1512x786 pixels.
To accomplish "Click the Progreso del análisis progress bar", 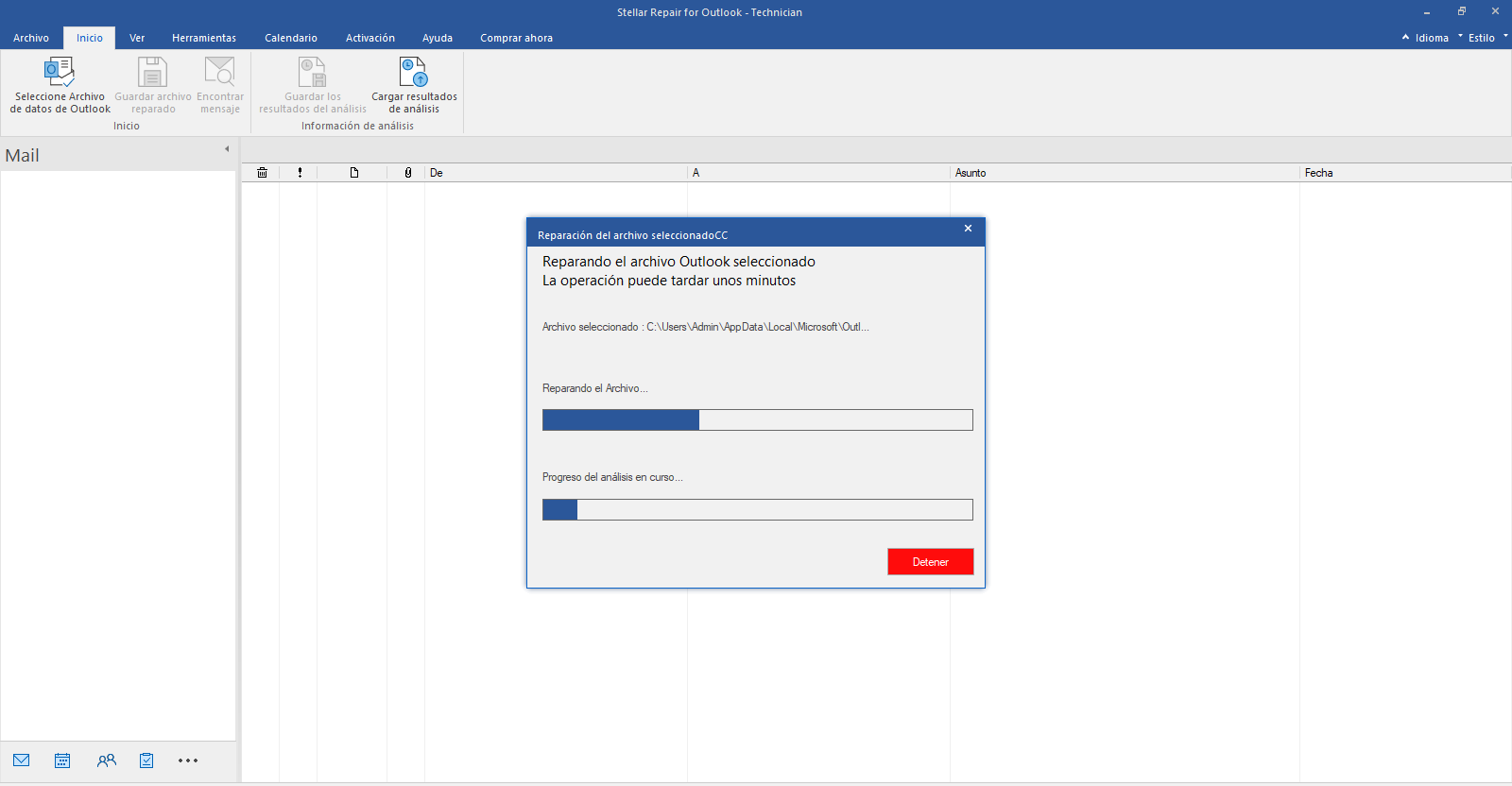I will point(758,510).
